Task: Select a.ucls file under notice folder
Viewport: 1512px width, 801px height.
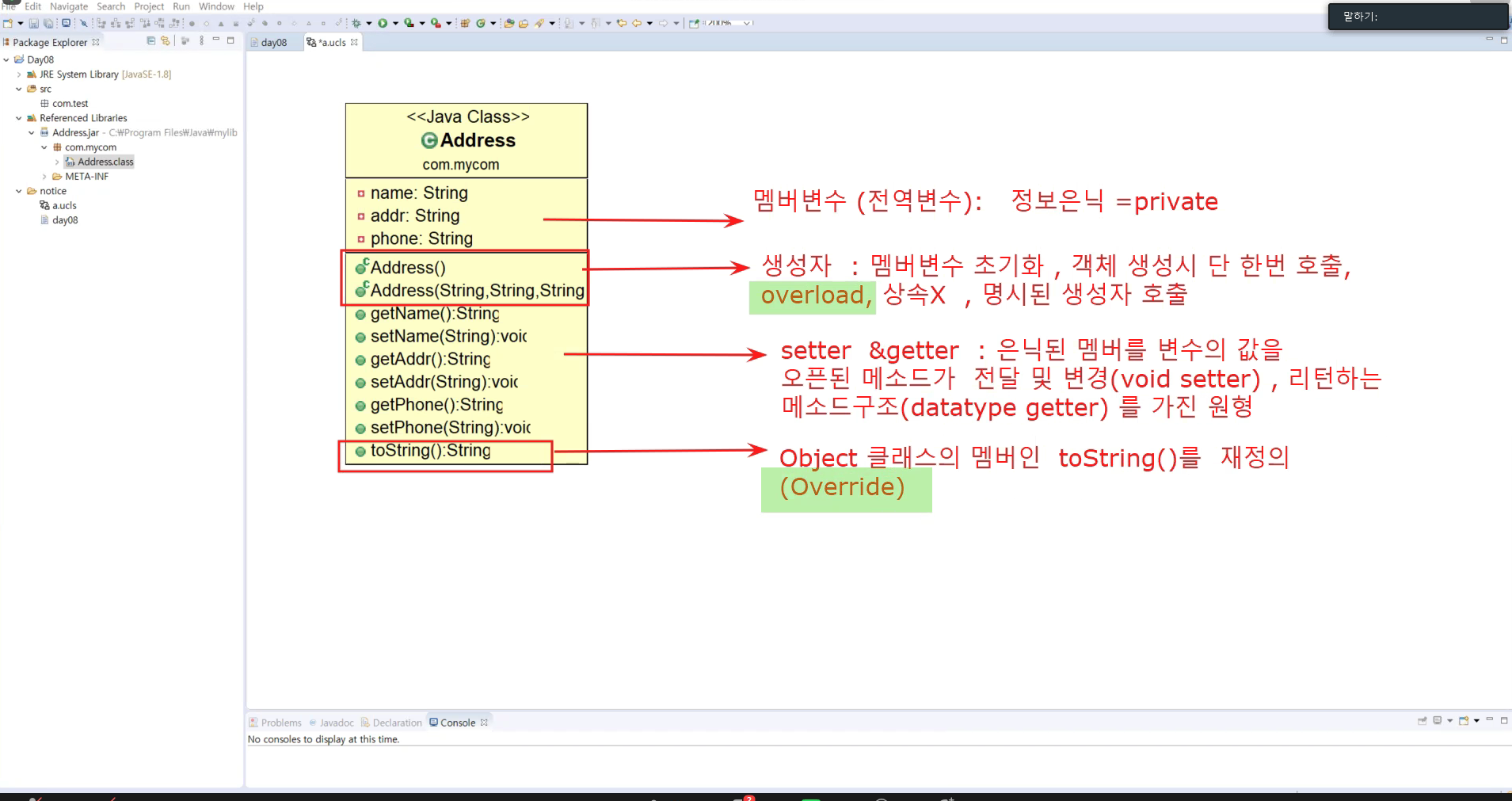Action: click(x=58, y=206)
